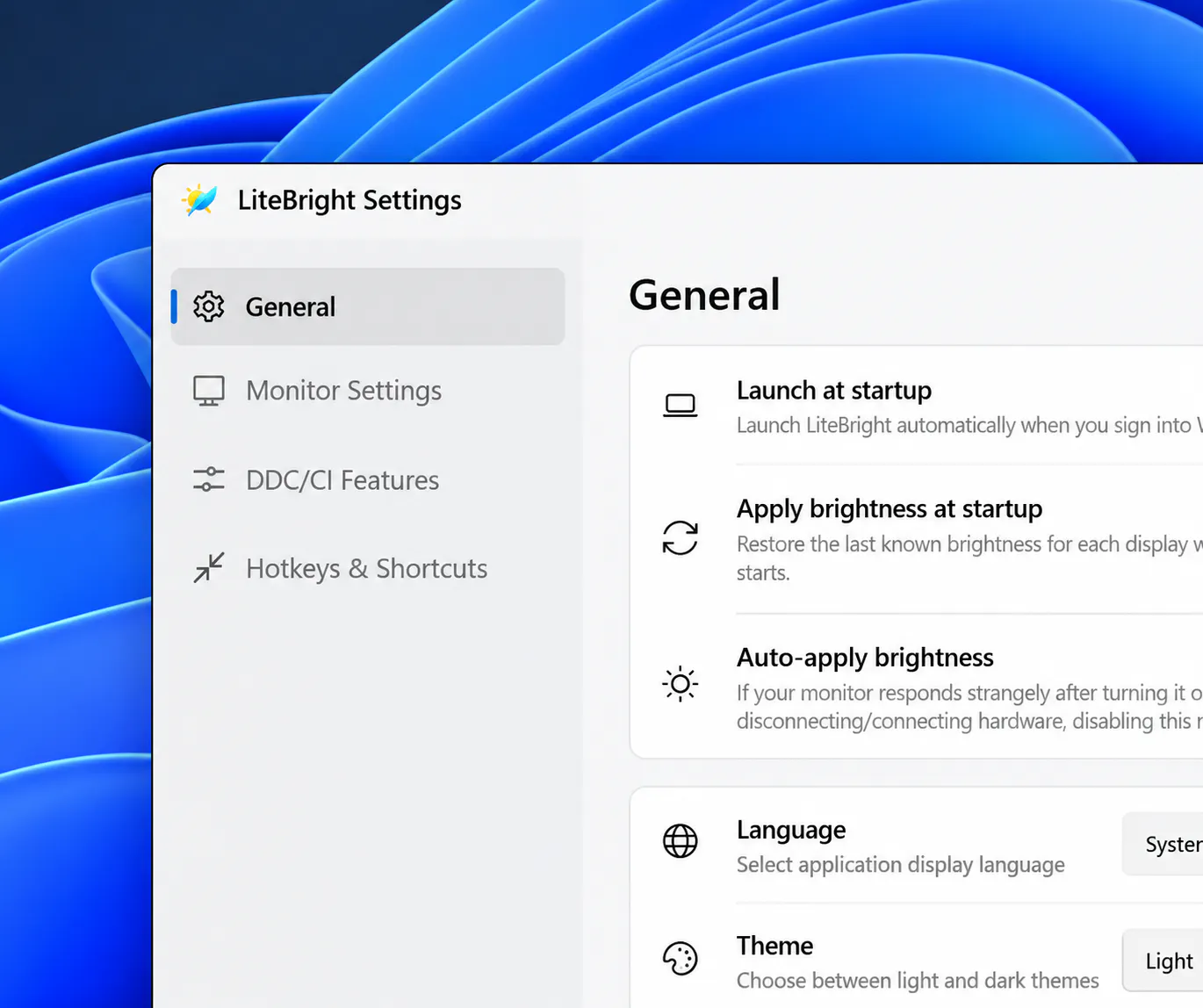The width and height of the screenshot is (1203, 1008).
Task: Click the Auto-apply brightness label
Action: point(865,658)
